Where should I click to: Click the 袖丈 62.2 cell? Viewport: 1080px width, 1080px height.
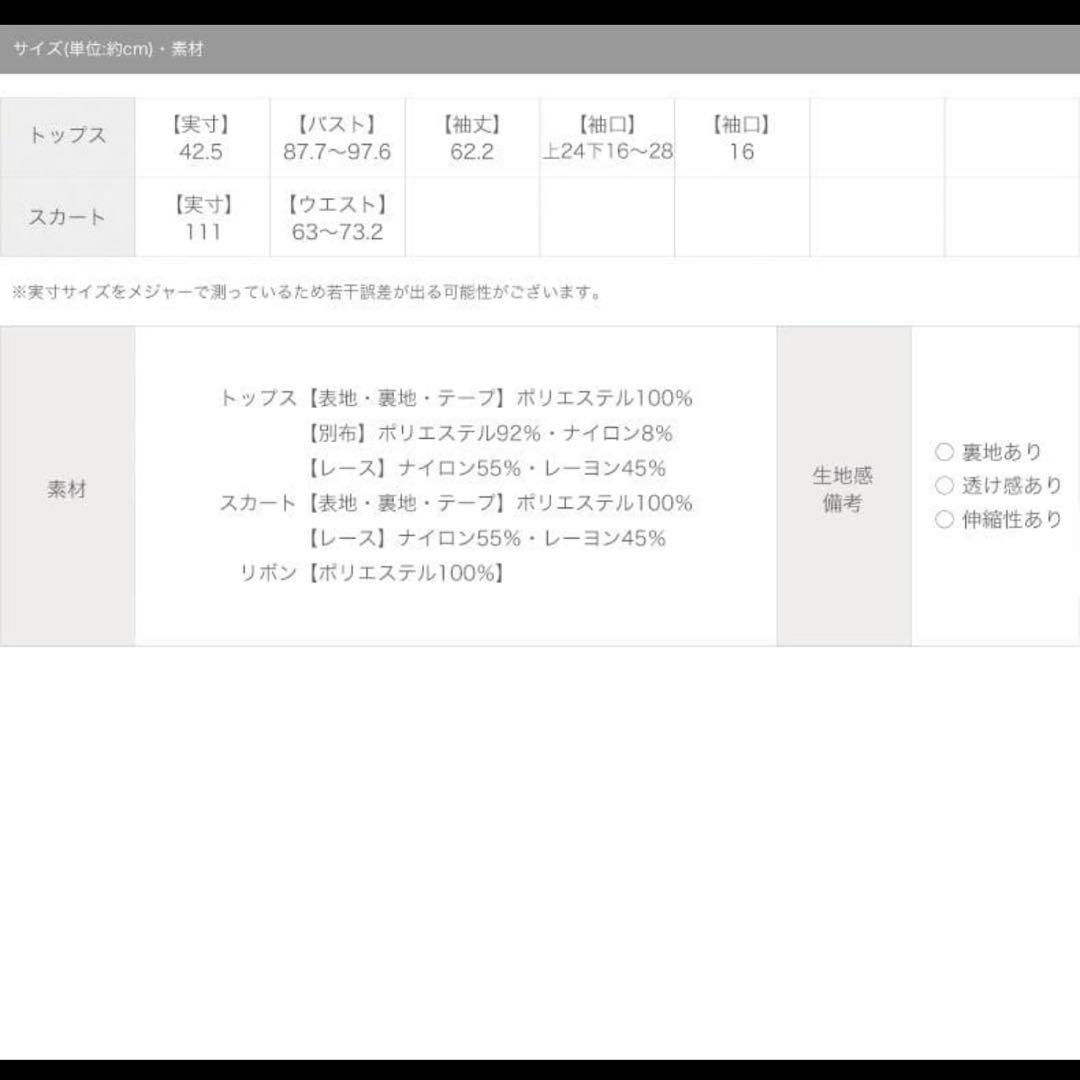472,138
